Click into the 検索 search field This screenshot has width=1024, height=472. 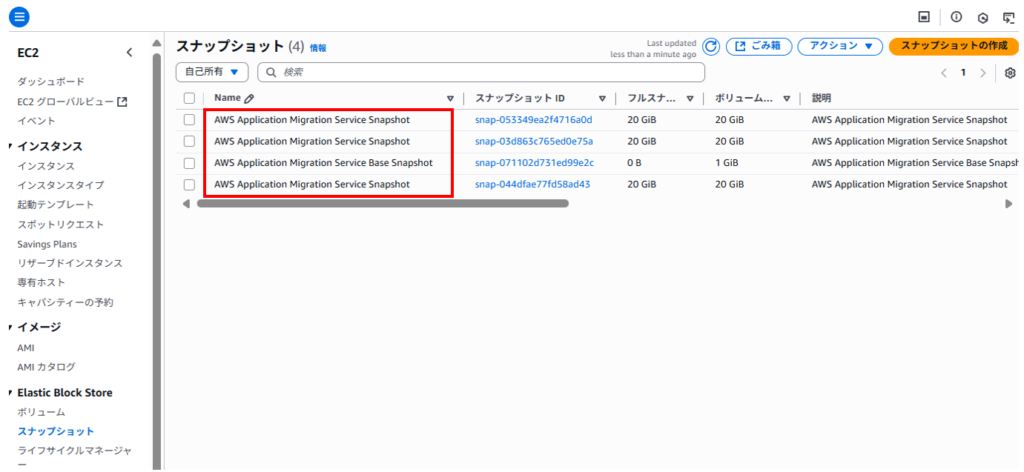point(481,72)
